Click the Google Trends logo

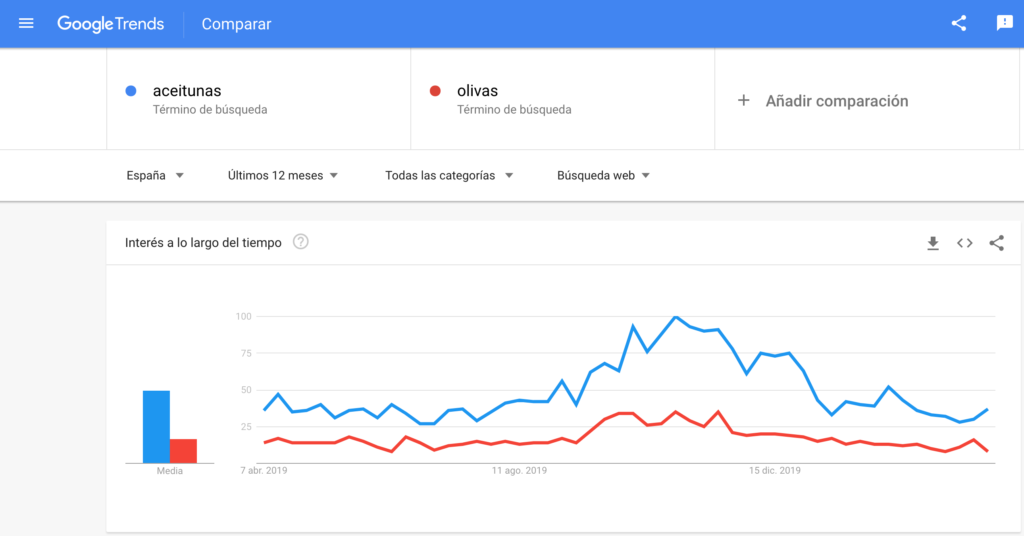(x=110, y=24)
